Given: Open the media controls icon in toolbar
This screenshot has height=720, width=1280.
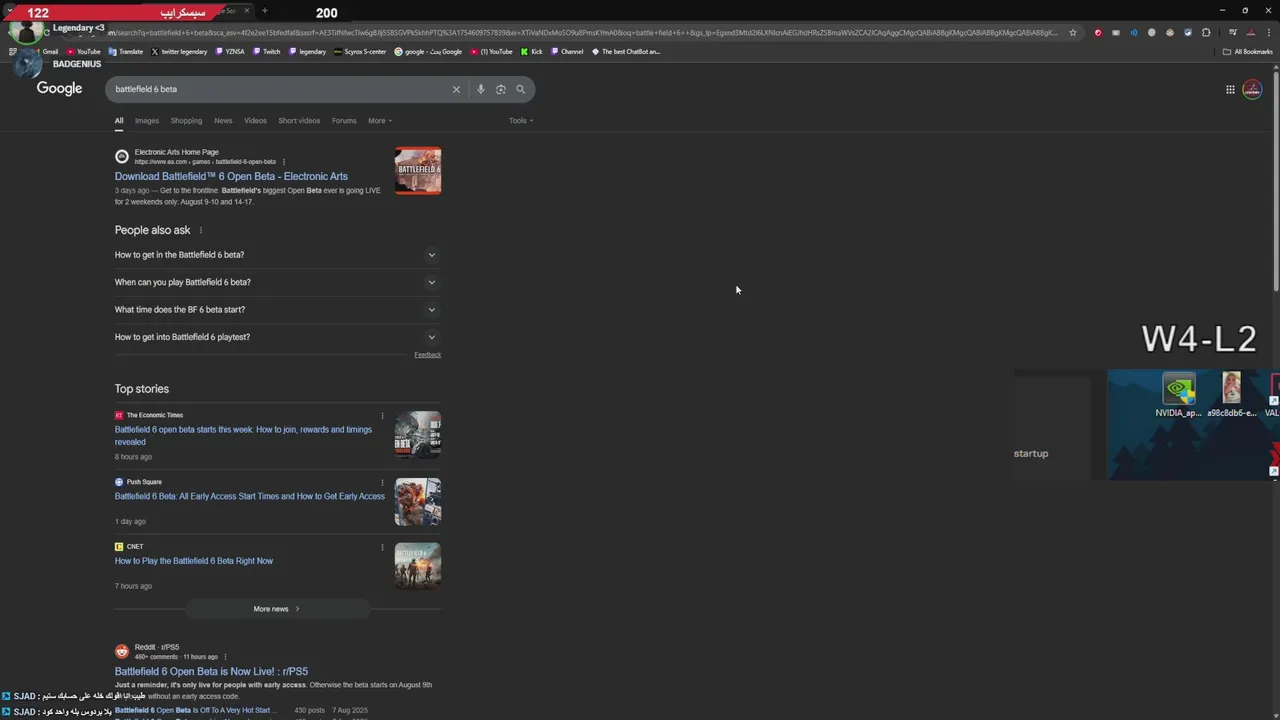Looking at the screenshot, I should click(x=1233, y=32).
